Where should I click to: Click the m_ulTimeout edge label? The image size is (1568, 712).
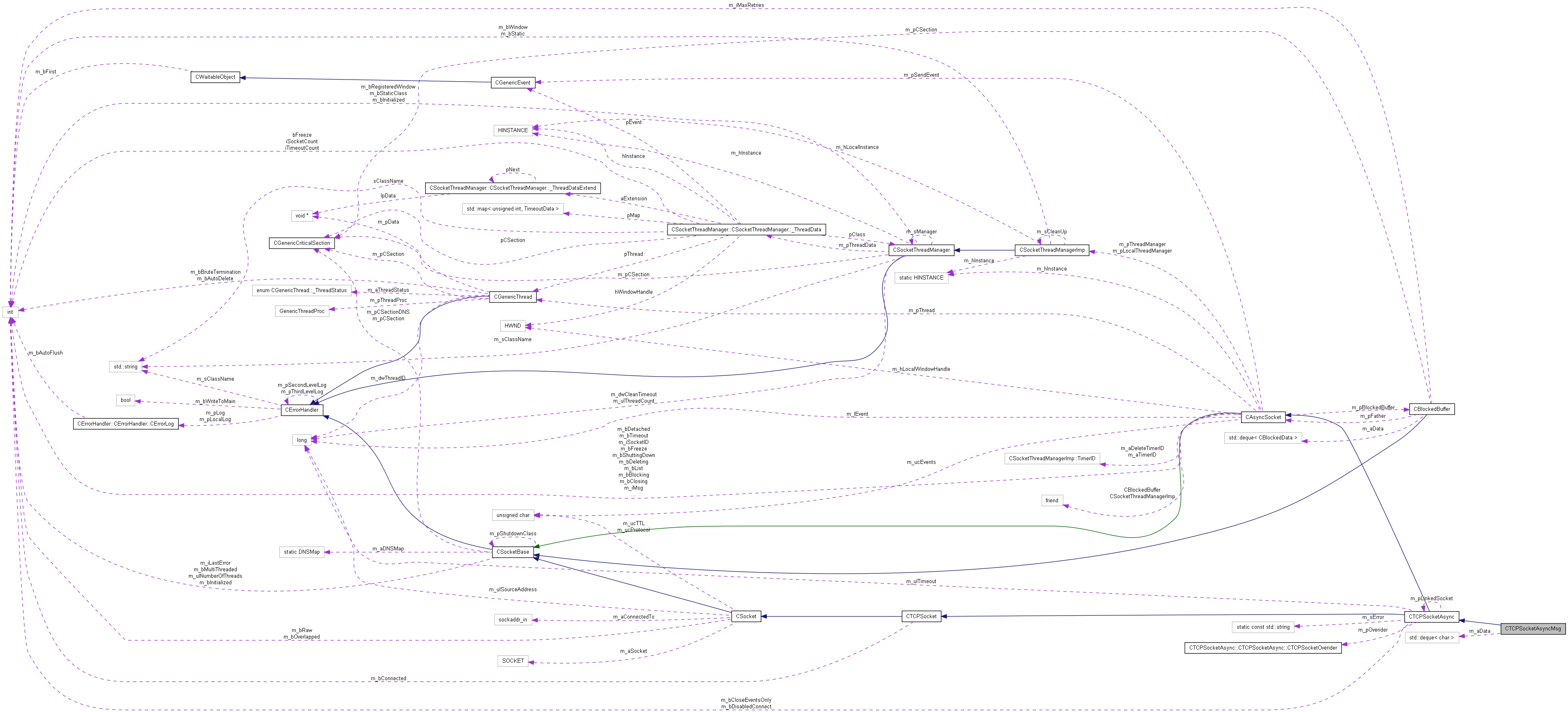921,582
